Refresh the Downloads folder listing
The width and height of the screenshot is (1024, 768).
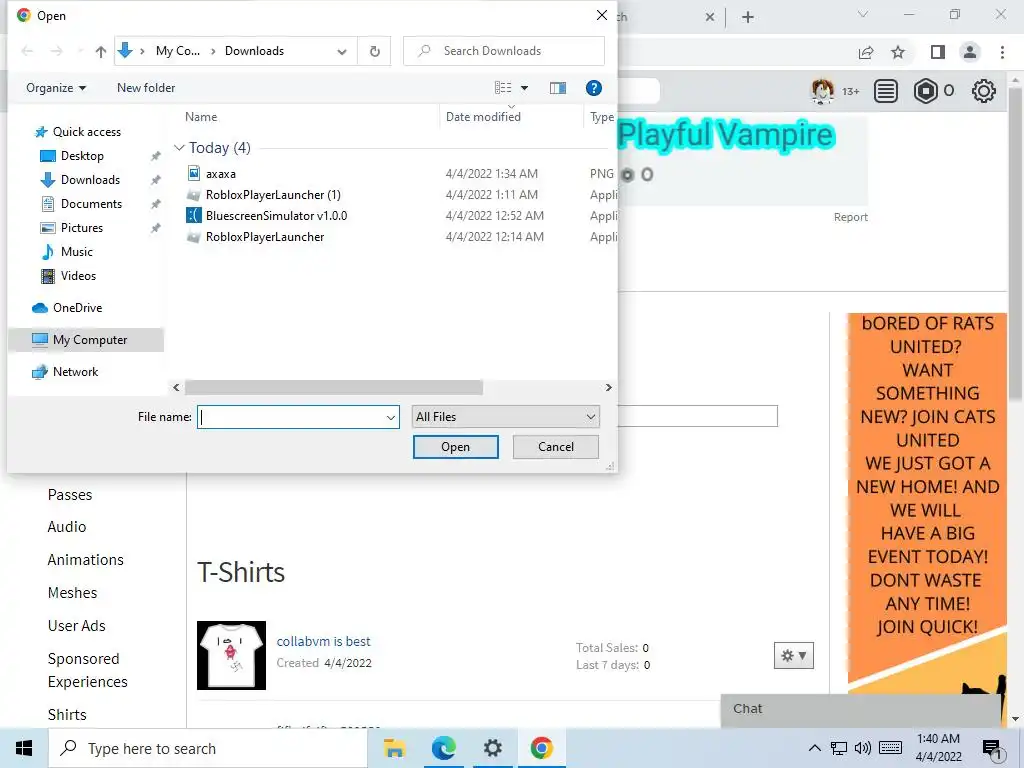pos(374,51)
